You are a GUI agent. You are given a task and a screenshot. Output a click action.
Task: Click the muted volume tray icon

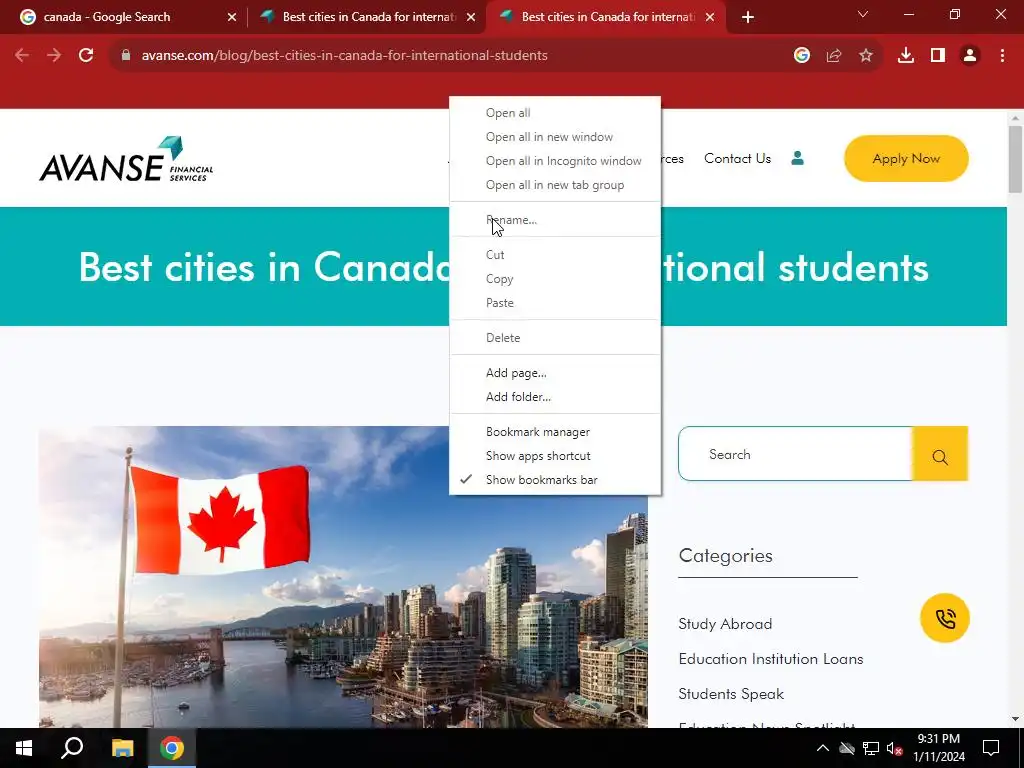pyautogui.click(x=894, y=748)
